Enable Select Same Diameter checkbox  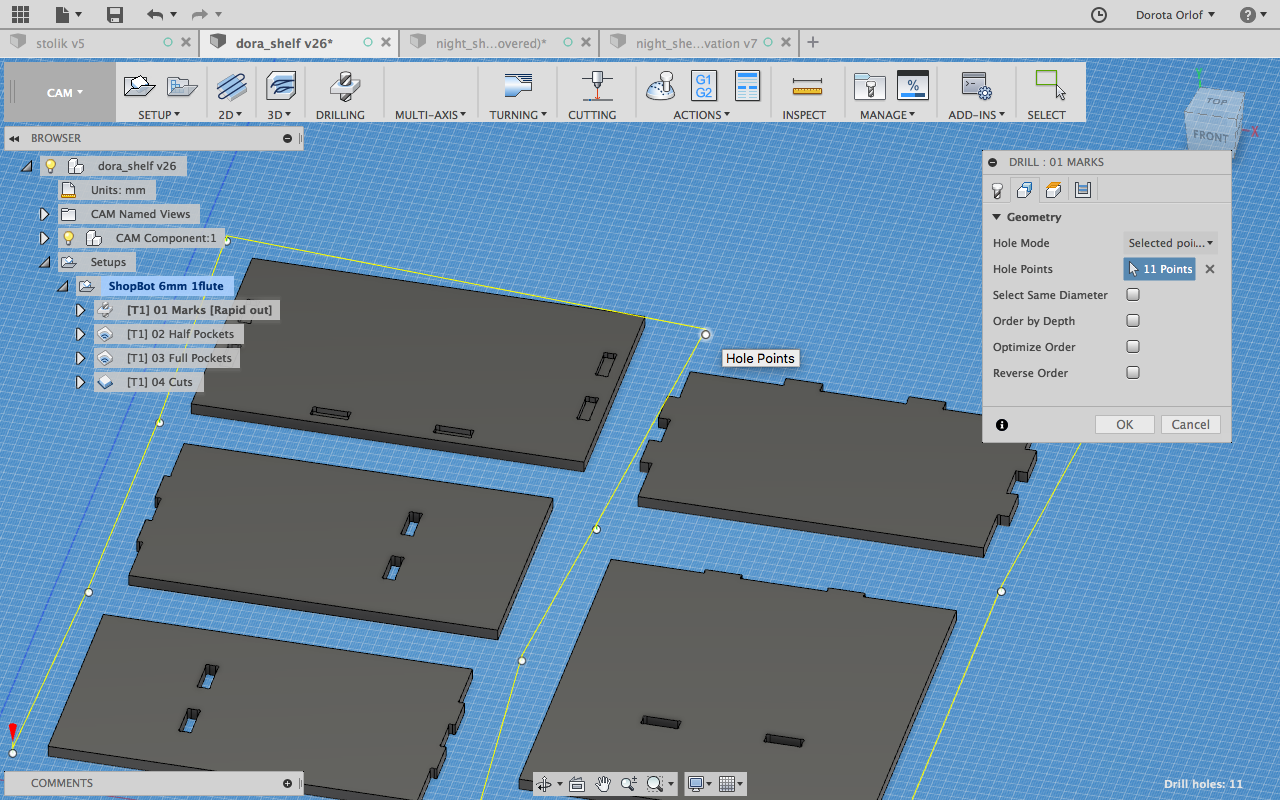click(x=1133, y=295)
